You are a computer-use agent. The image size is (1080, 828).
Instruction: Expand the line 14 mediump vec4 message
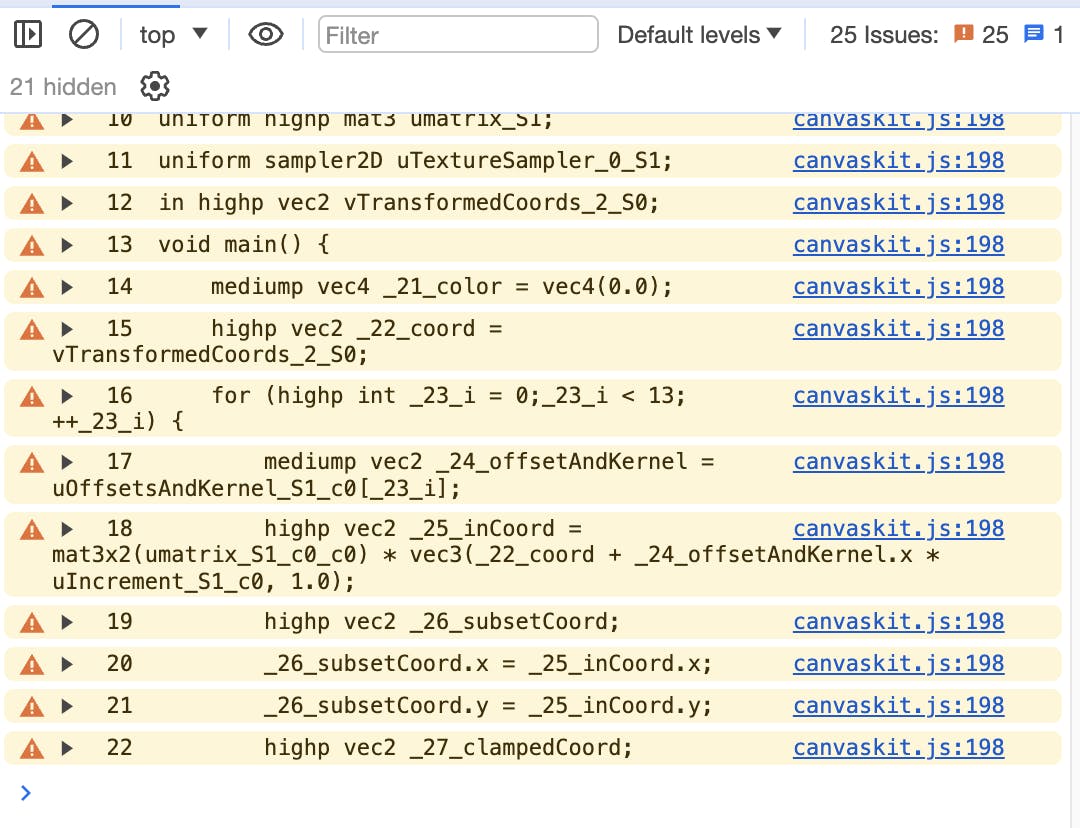(x=67, y=287)
